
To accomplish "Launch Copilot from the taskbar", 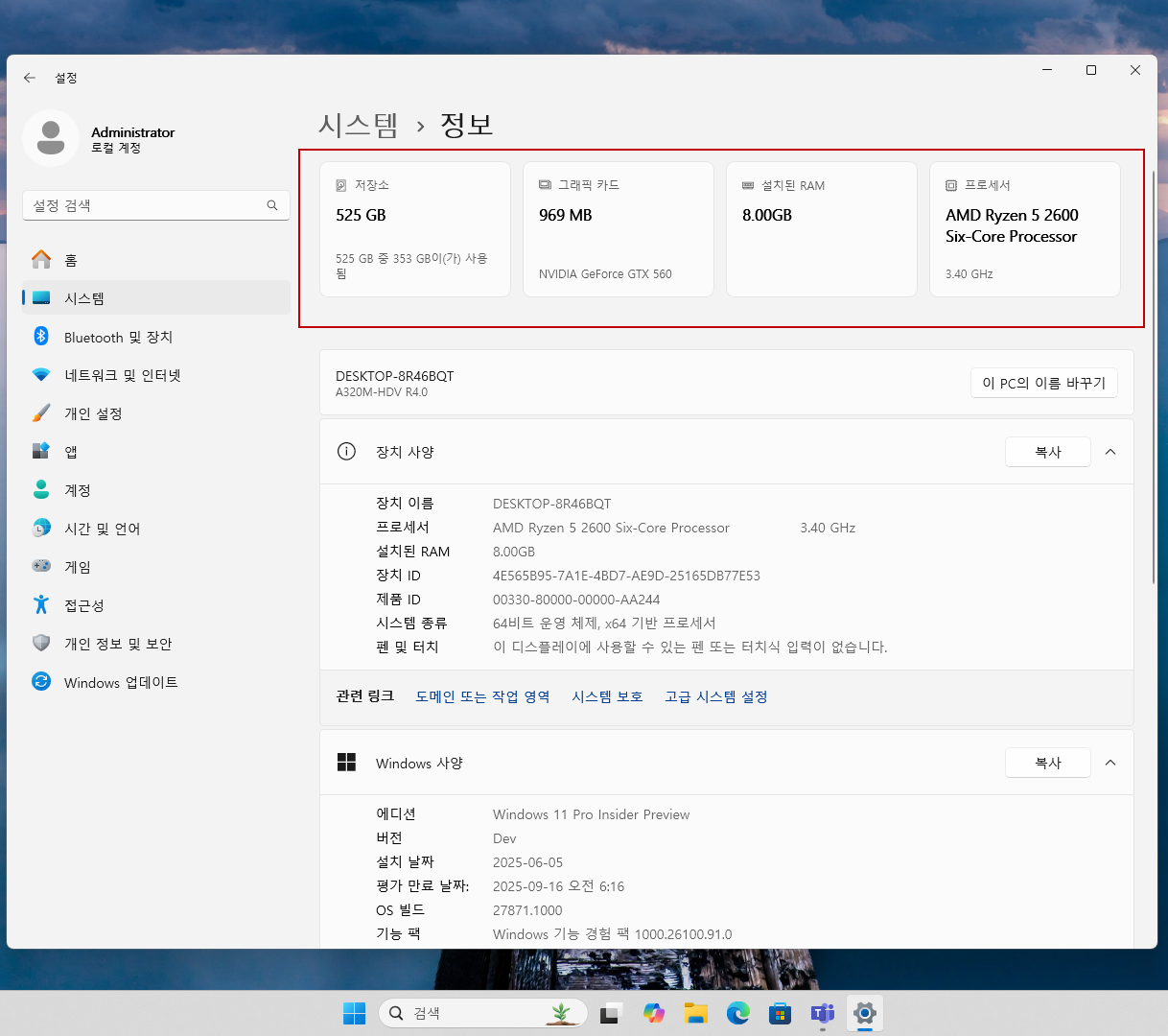I will click(x=654, y=1013).
